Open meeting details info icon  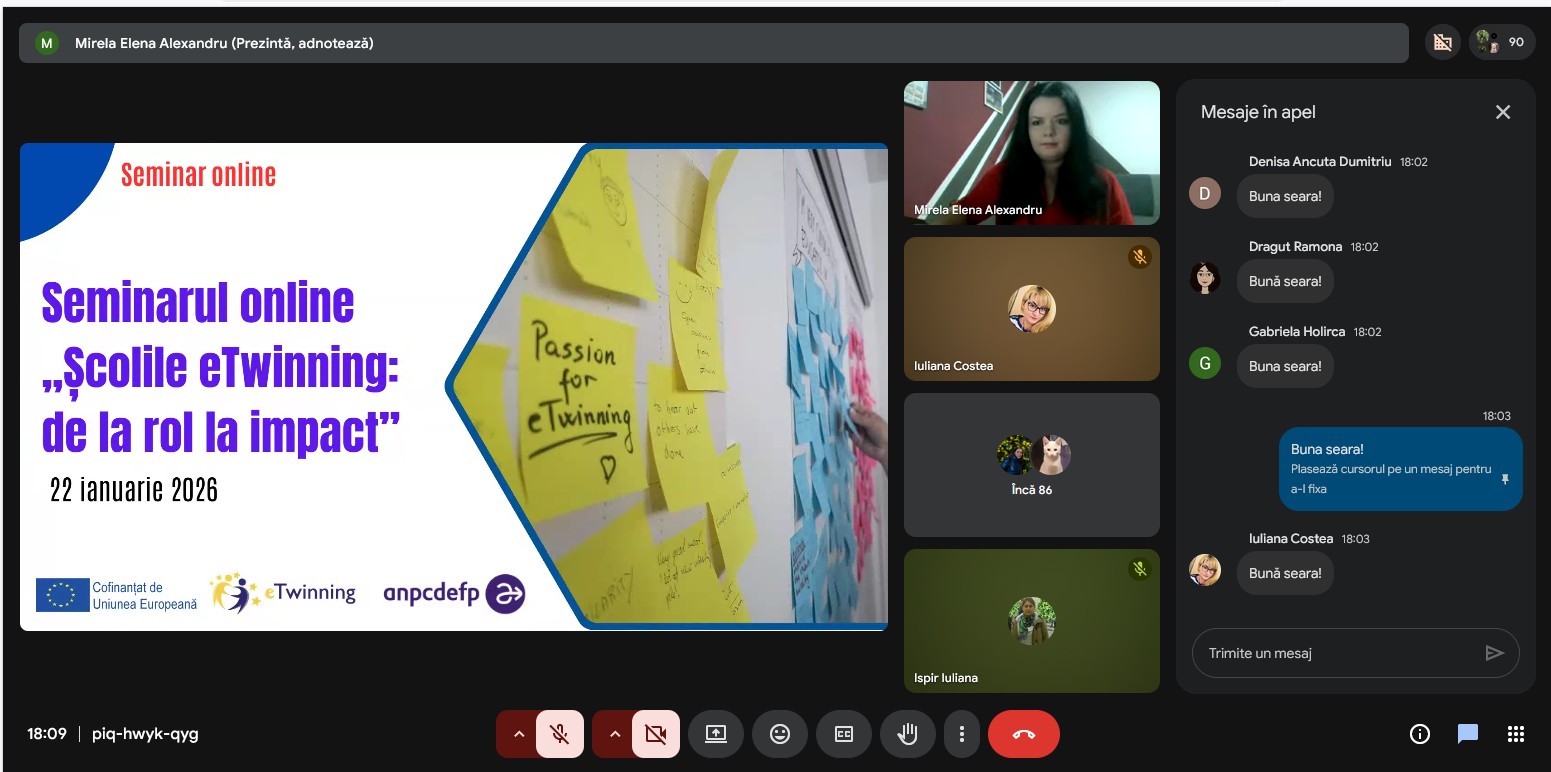pos(1419,734)
